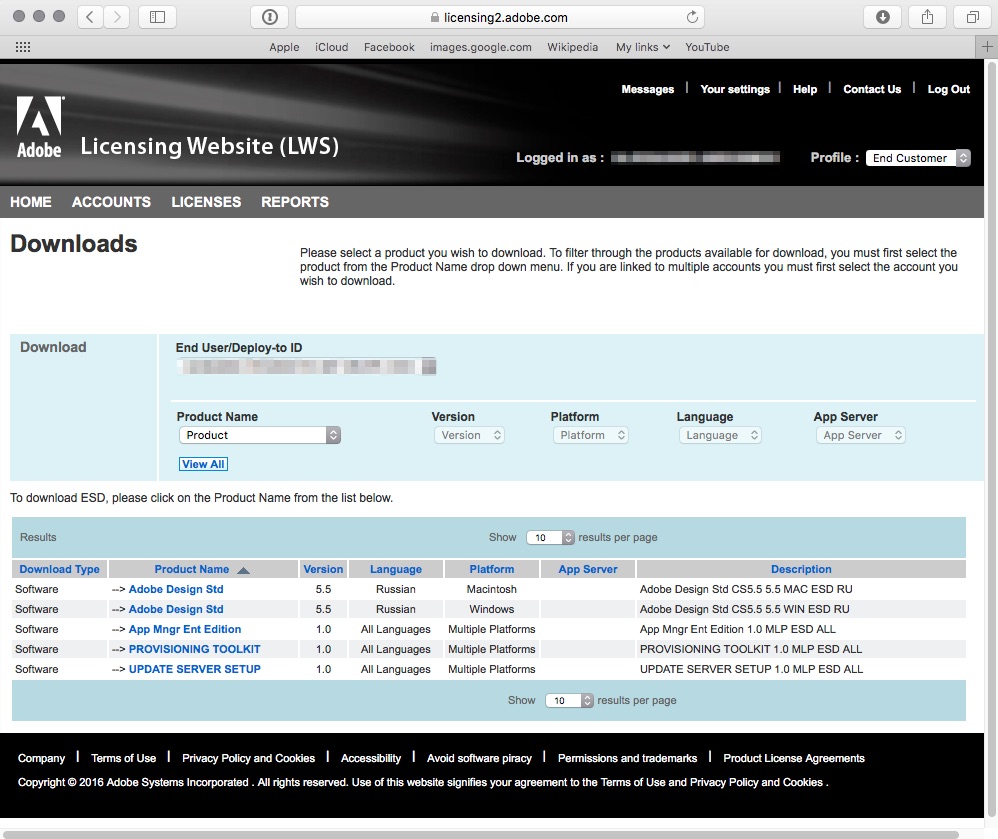The height and width of the screenshot is (839, 998).
Task: Open the favorites grid icon
Action: point(23,47)
